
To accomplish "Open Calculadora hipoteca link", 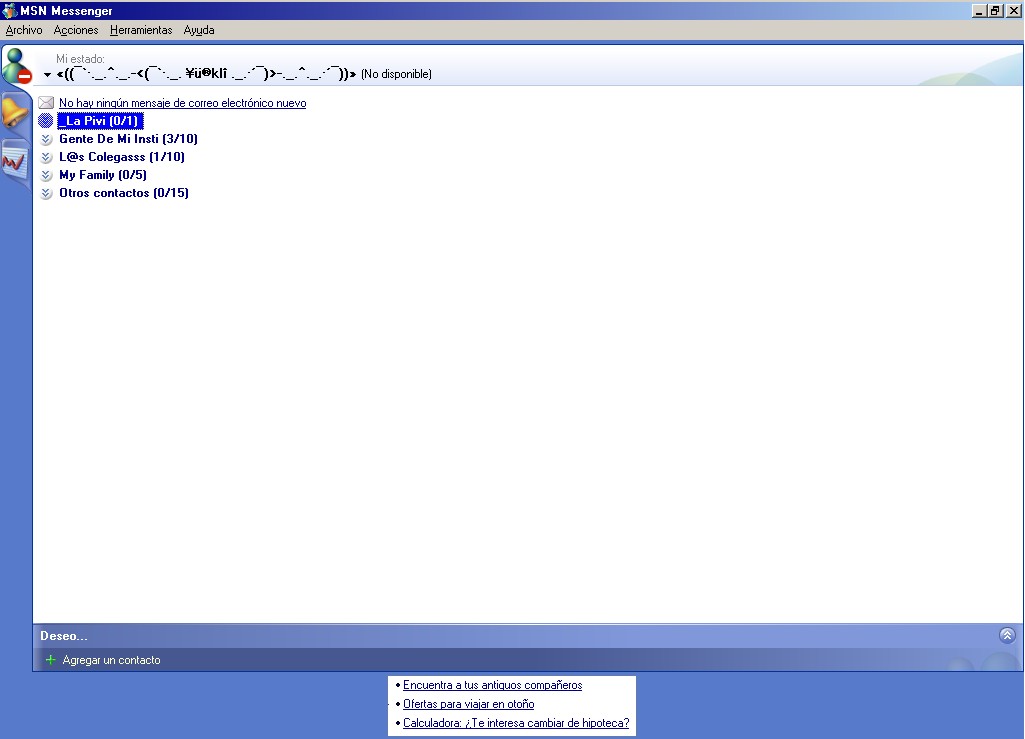I will tap(516, 723).
